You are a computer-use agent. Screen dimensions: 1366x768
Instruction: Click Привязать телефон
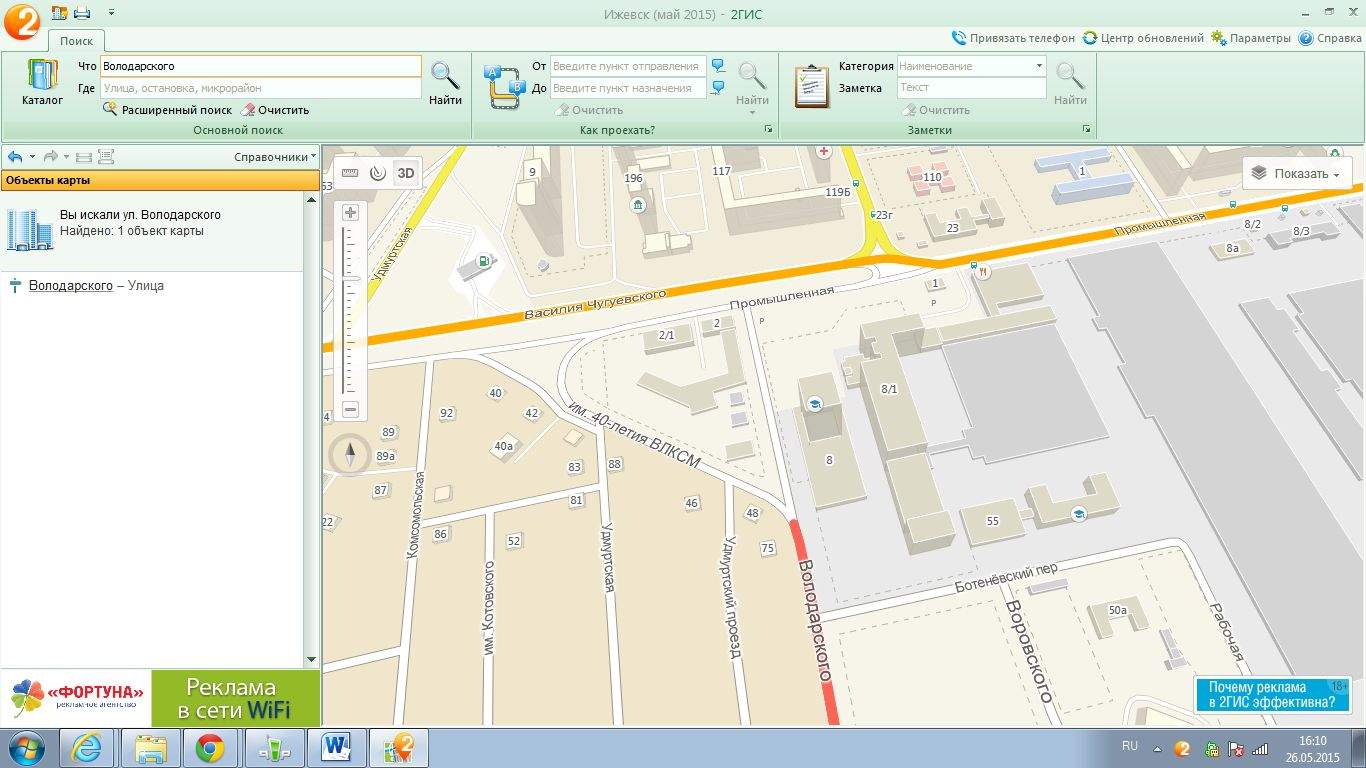(x=1013, y=38)
